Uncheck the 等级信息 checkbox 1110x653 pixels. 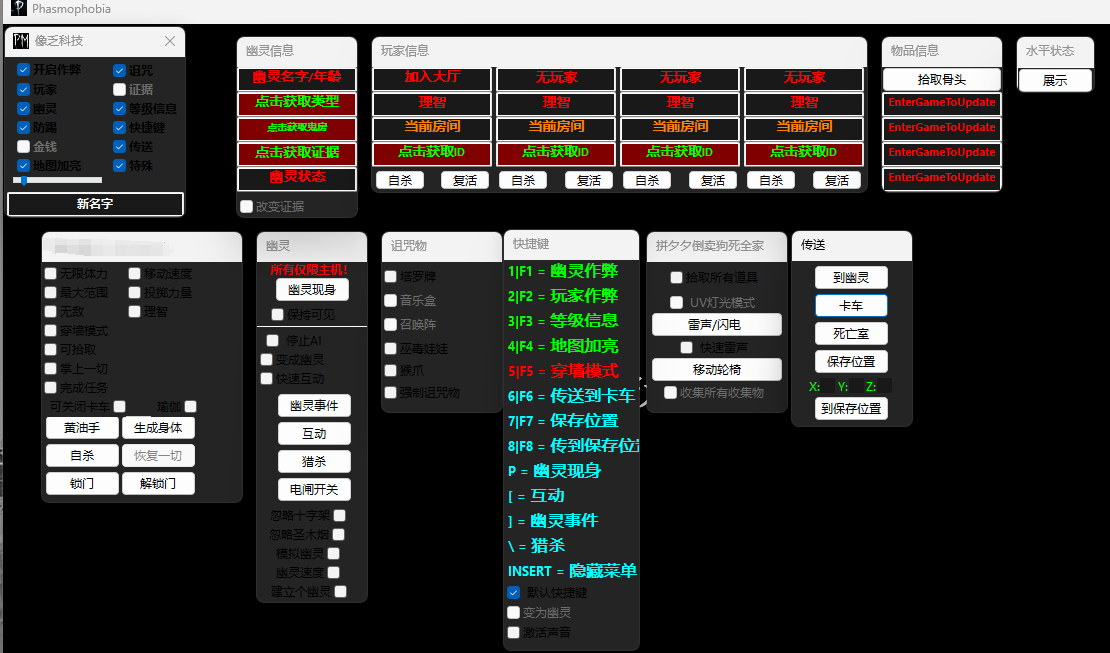(x=120, y=108)
